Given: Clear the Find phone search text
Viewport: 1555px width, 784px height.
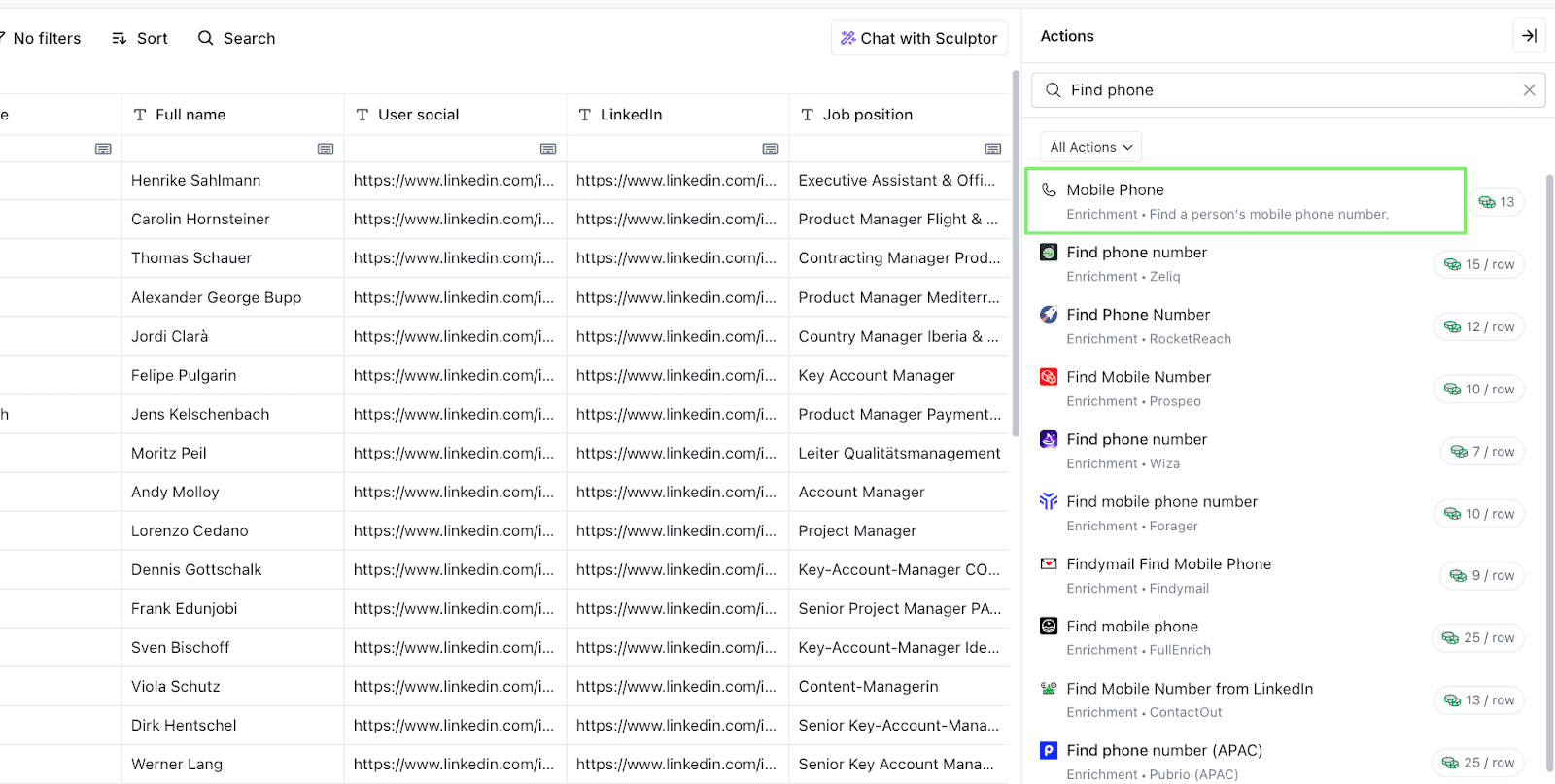Looking at the screenshot, I should pyautogui.click(x=1529, y=90).
